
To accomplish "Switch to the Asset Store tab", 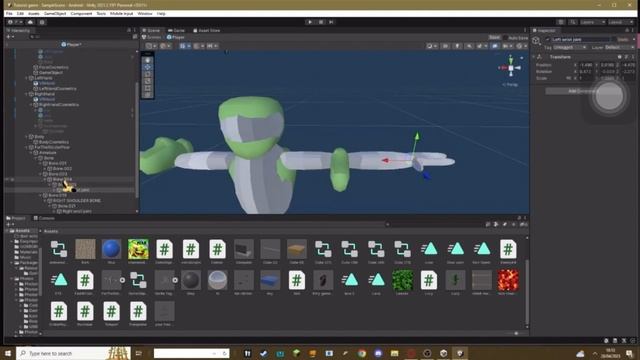I will pyautogui.click(x=207, y=31).
